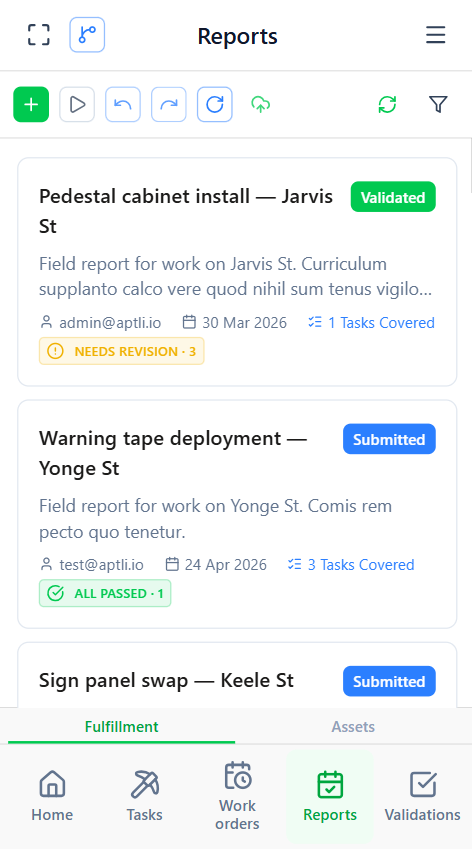
Task: Redo the last action
Action: point(169,104)
